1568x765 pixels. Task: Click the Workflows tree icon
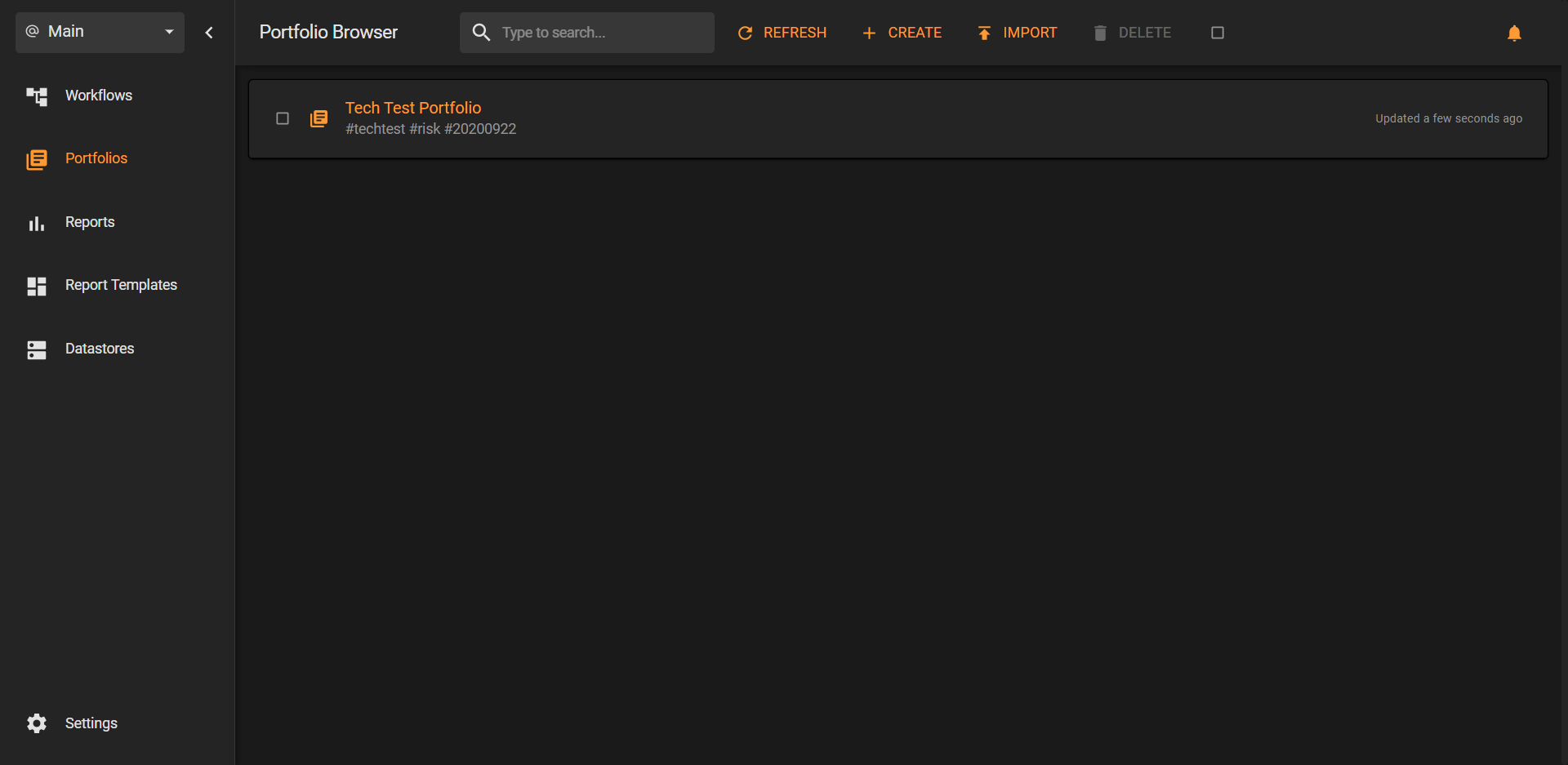tap(37, 96)
